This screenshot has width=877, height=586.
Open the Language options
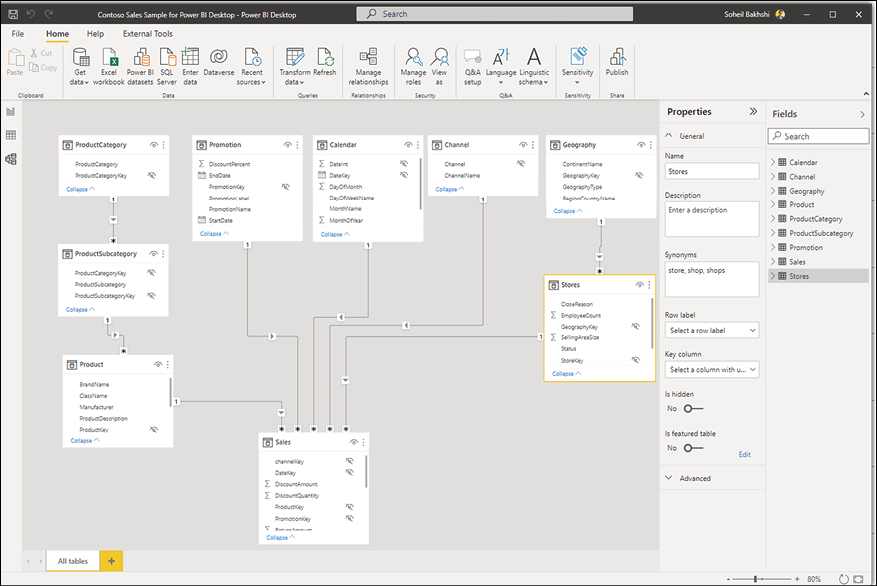pos(501,67)
